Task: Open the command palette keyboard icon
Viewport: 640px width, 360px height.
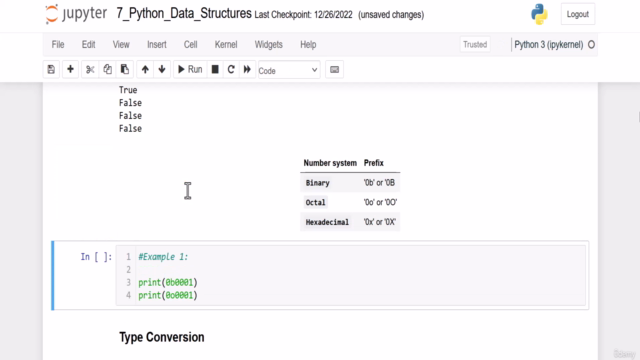Action: point(334,70)
